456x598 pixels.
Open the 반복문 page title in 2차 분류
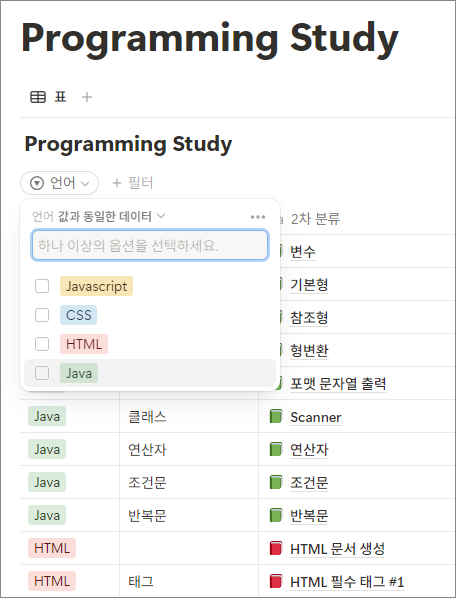309,516
